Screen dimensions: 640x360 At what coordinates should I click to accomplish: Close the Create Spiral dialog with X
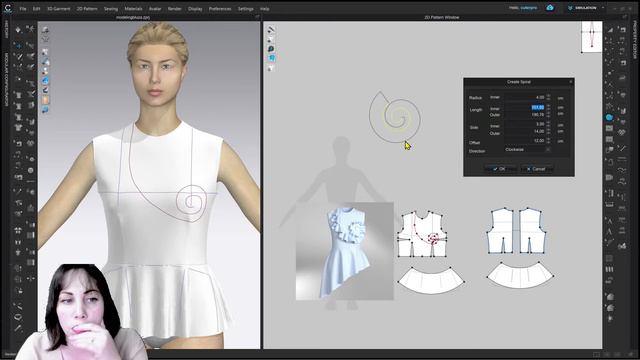click(x=571, y=82)
